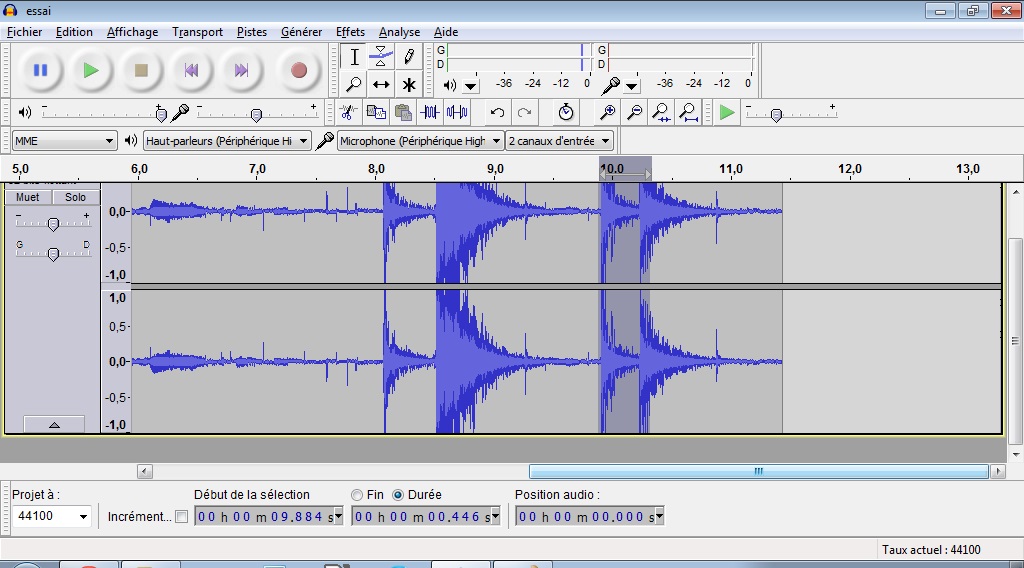Select the Fin radio button
This screenshot has width=1024, height=568.
pos(357,495)
